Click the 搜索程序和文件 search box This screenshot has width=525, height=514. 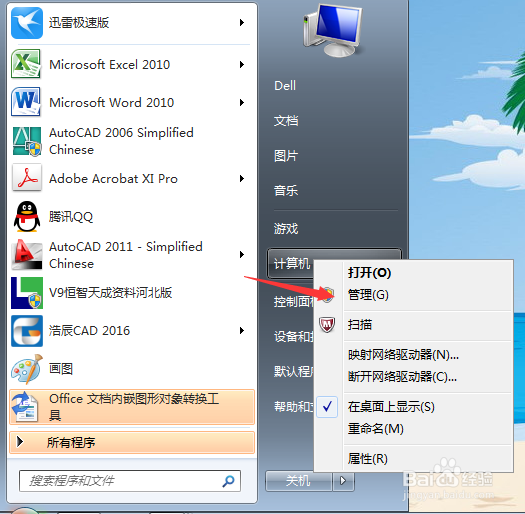[130, 481]
